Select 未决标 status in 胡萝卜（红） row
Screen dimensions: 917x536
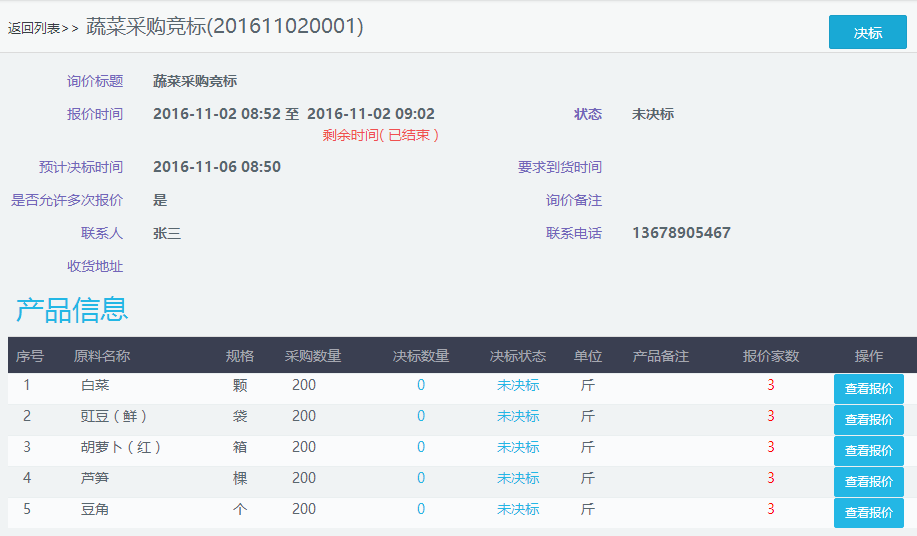click(518, 448)
